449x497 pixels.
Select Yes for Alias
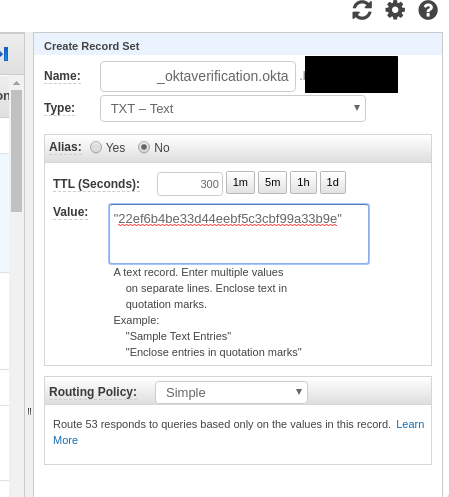click(x=96, y=147)
